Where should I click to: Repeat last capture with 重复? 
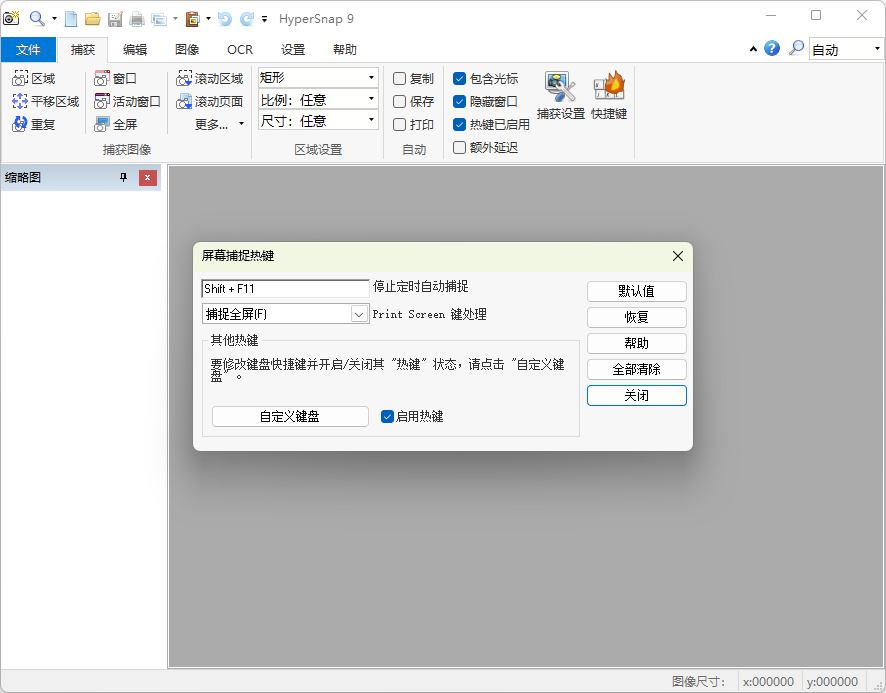[x=33, y=124]
